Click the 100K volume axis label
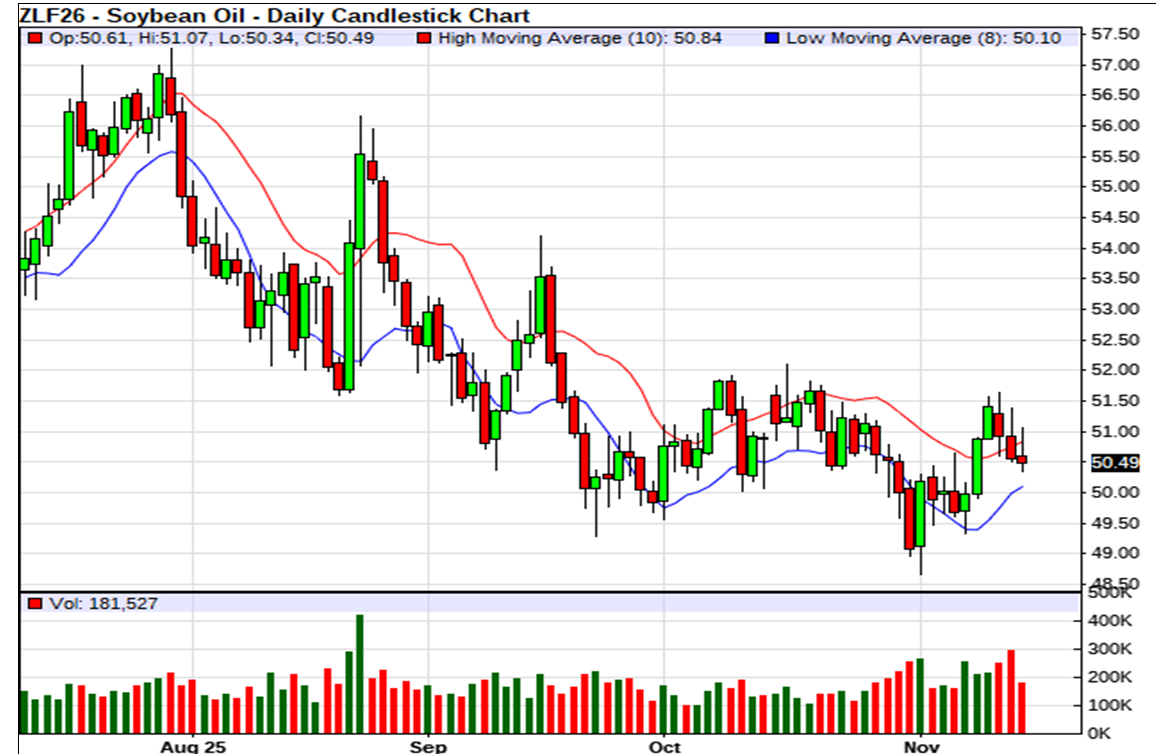 1110,706
